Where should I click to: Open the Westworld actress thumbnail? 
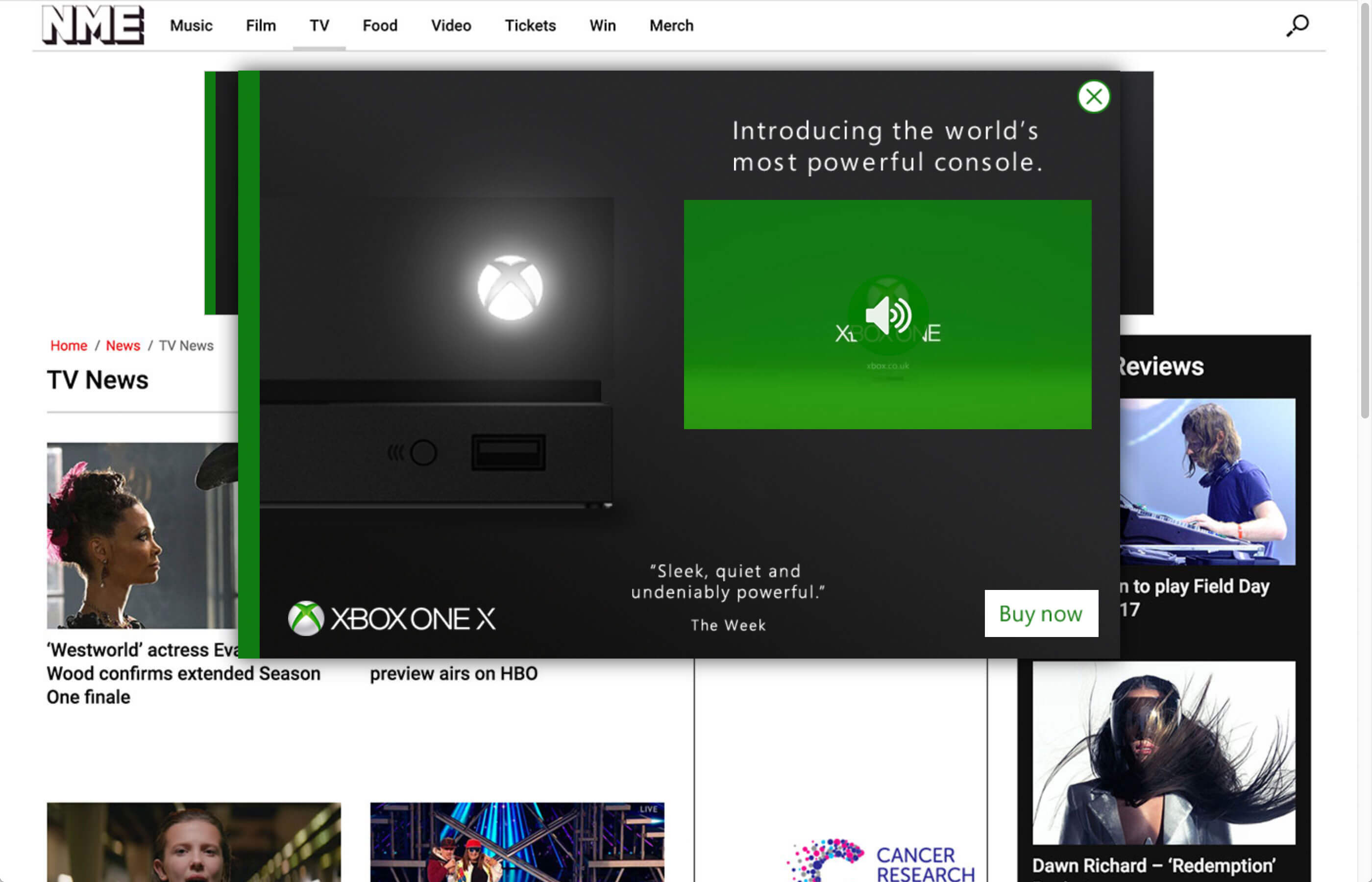142,536
